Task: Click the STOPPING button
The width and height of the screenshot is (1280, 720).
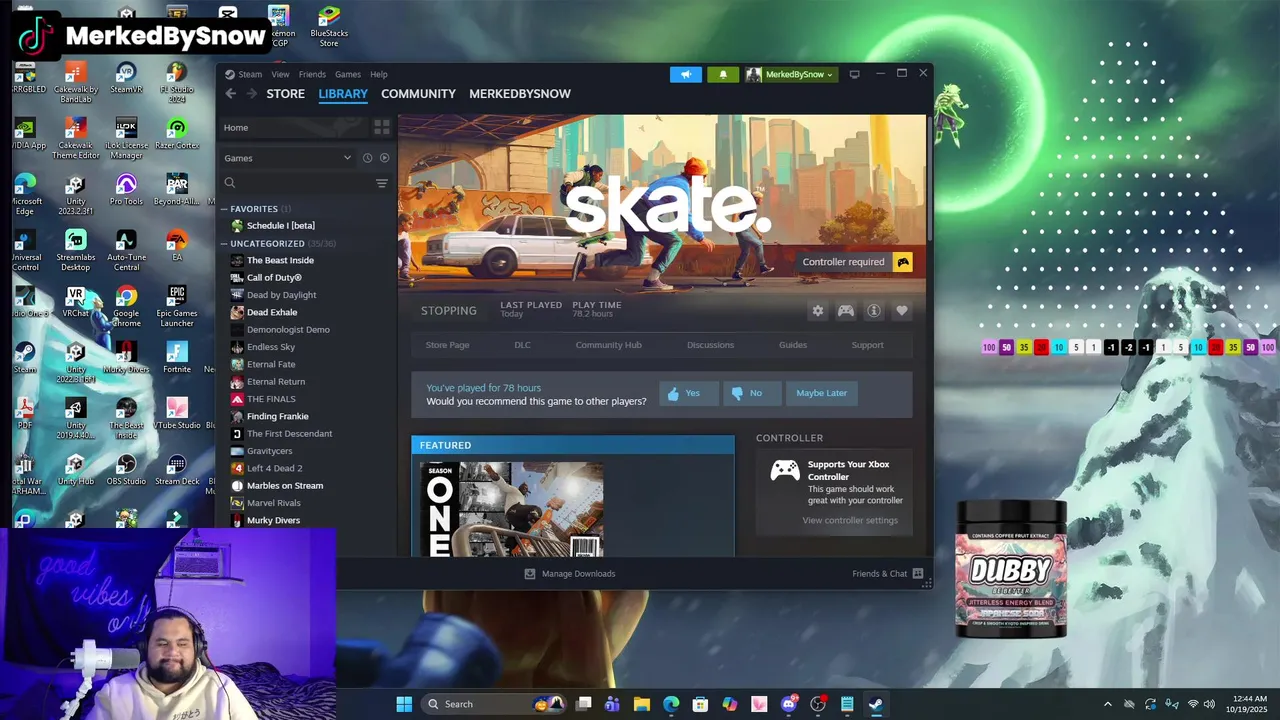Action: pyautogui.click(x=448, y=311)
